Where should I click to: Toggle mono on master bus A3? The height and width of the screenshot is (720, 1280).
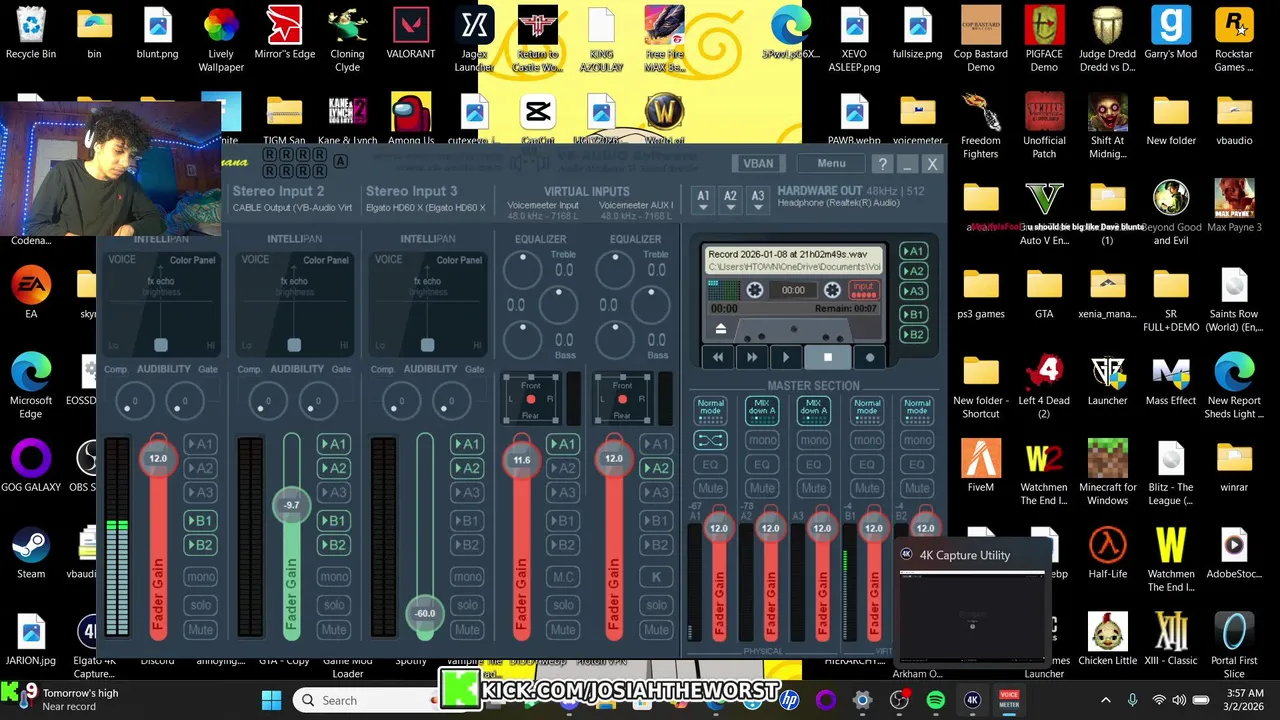[814, 440]
